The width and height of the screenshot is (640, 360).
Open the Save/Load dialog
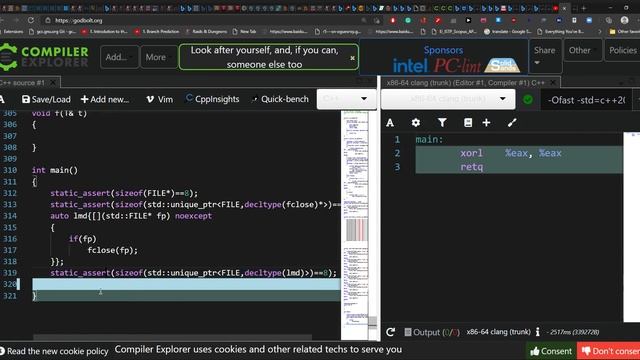coord(46,99)
